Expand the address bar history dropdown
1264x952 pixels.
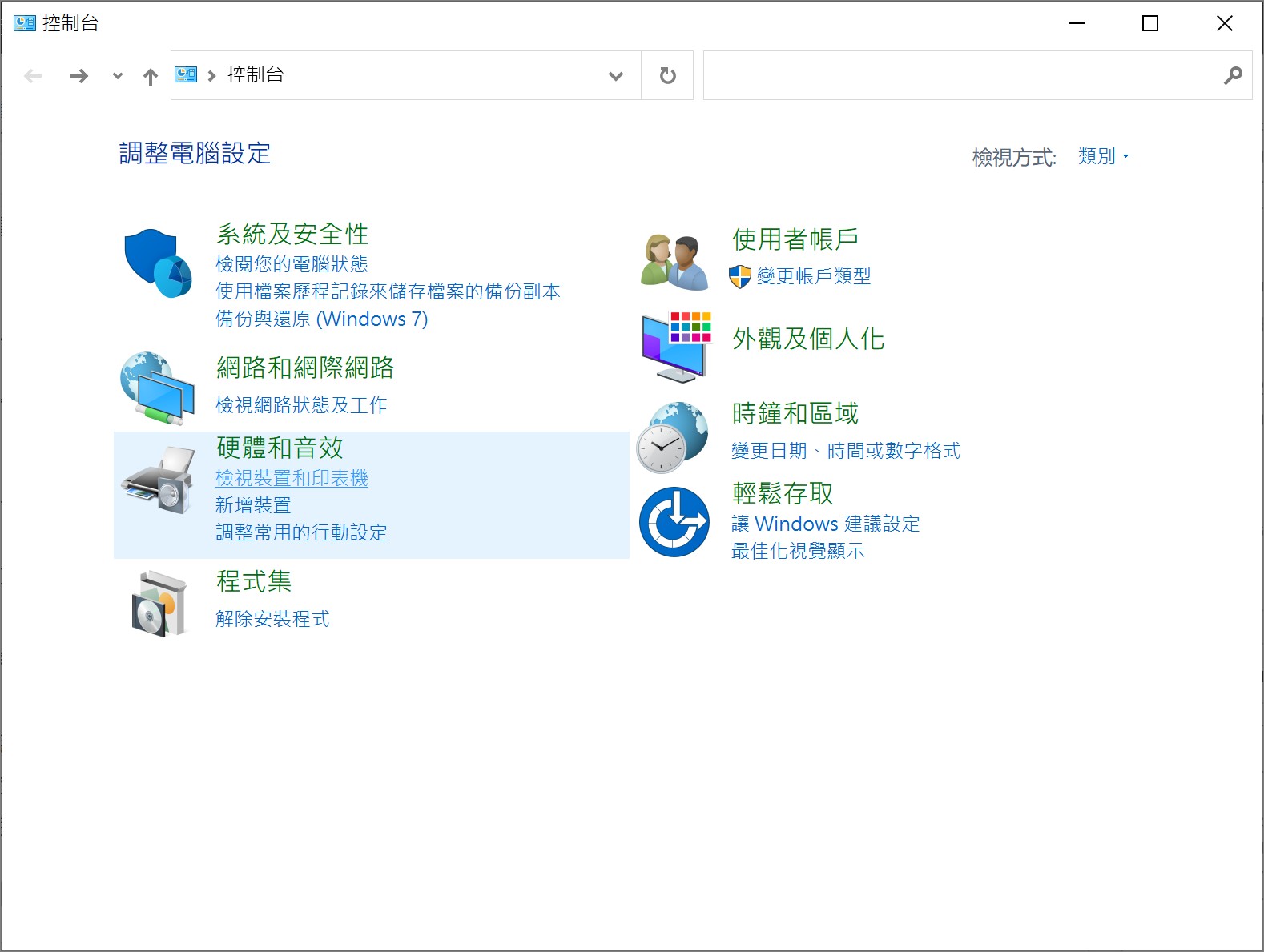(x=616, y=76)
